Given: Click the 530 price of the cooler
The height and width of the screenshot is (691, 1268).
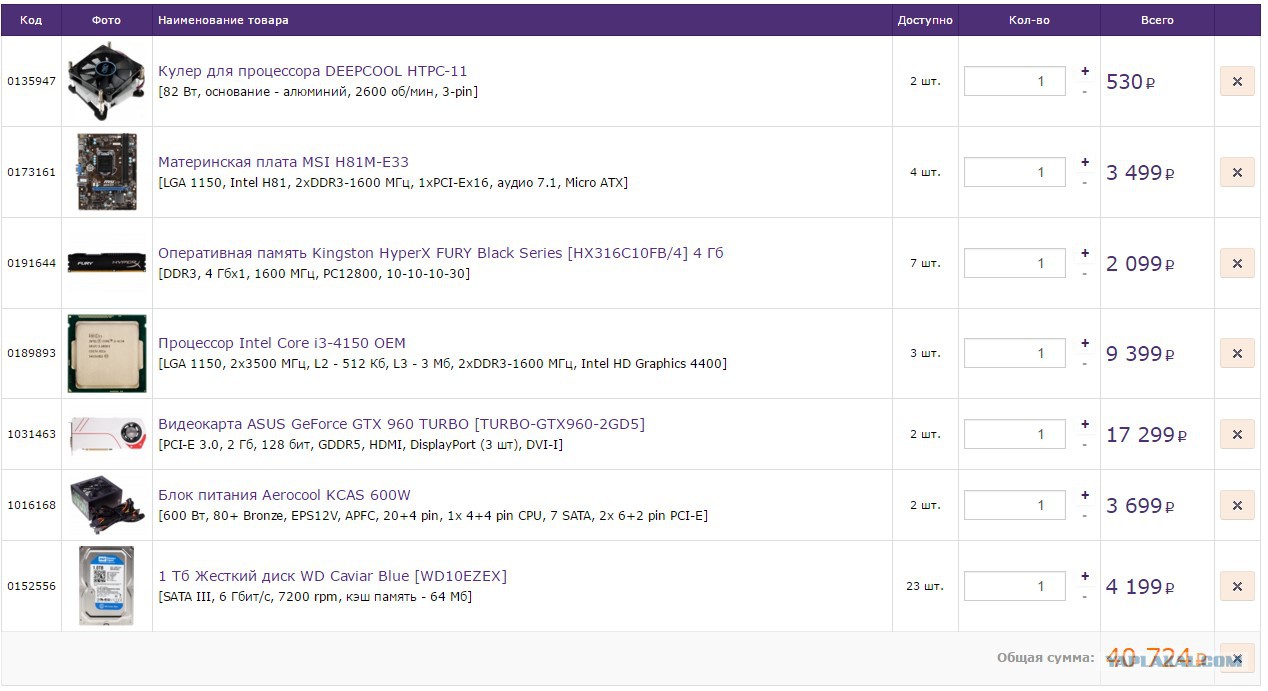Looking at the screenshot, I should [1131, 82].
